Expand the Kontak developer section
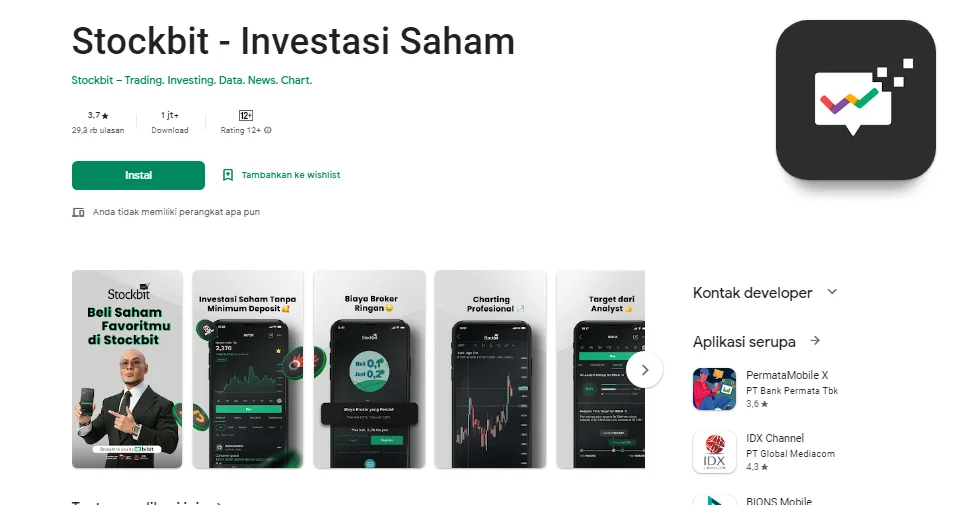The width and height of the screenshot is (975, 505). tap(833, 291)
